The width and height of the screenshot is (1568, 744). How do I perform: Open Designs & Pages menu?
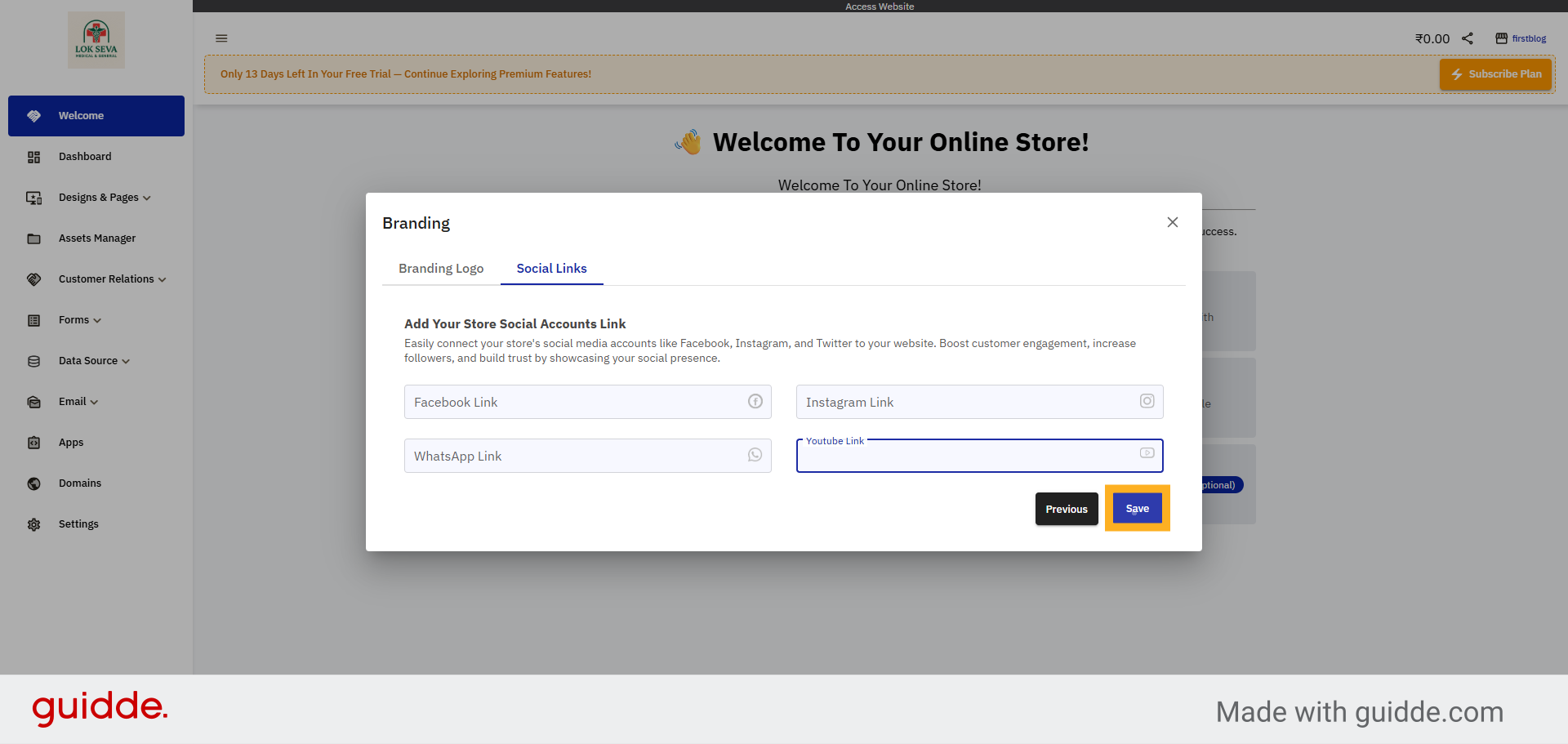[x=96, y=198]
